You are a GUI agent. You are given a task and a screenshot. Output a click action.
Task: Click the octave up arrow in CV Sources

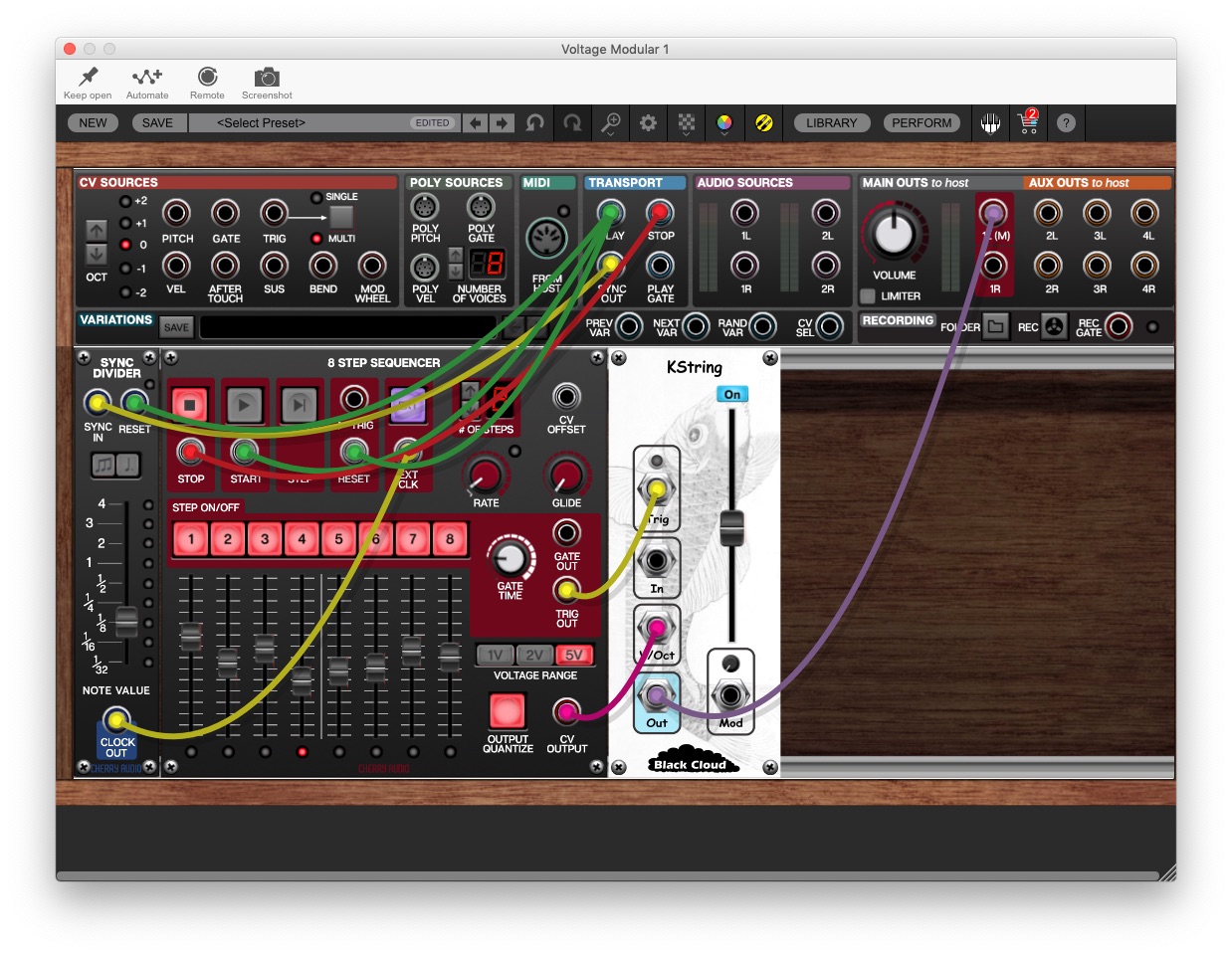tap(97, 231)
